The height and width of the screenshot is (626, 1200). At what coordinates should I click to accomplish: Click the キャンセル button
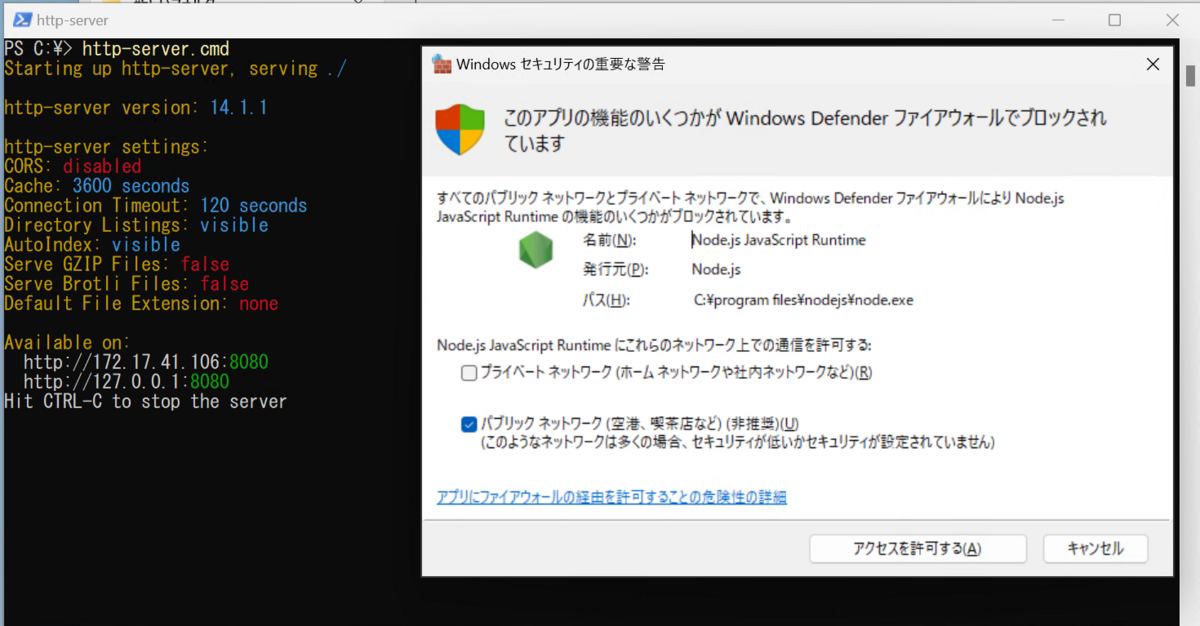click(1095, 548)
